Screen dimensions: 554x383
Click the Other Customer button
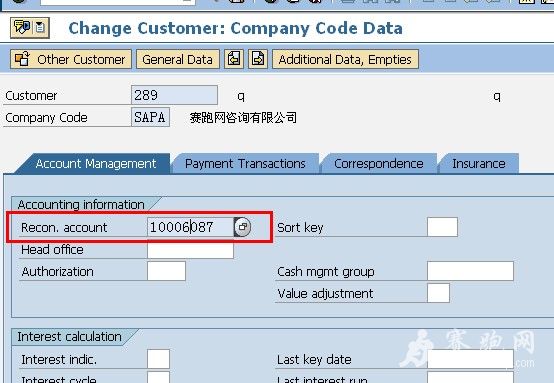(71, 59)
